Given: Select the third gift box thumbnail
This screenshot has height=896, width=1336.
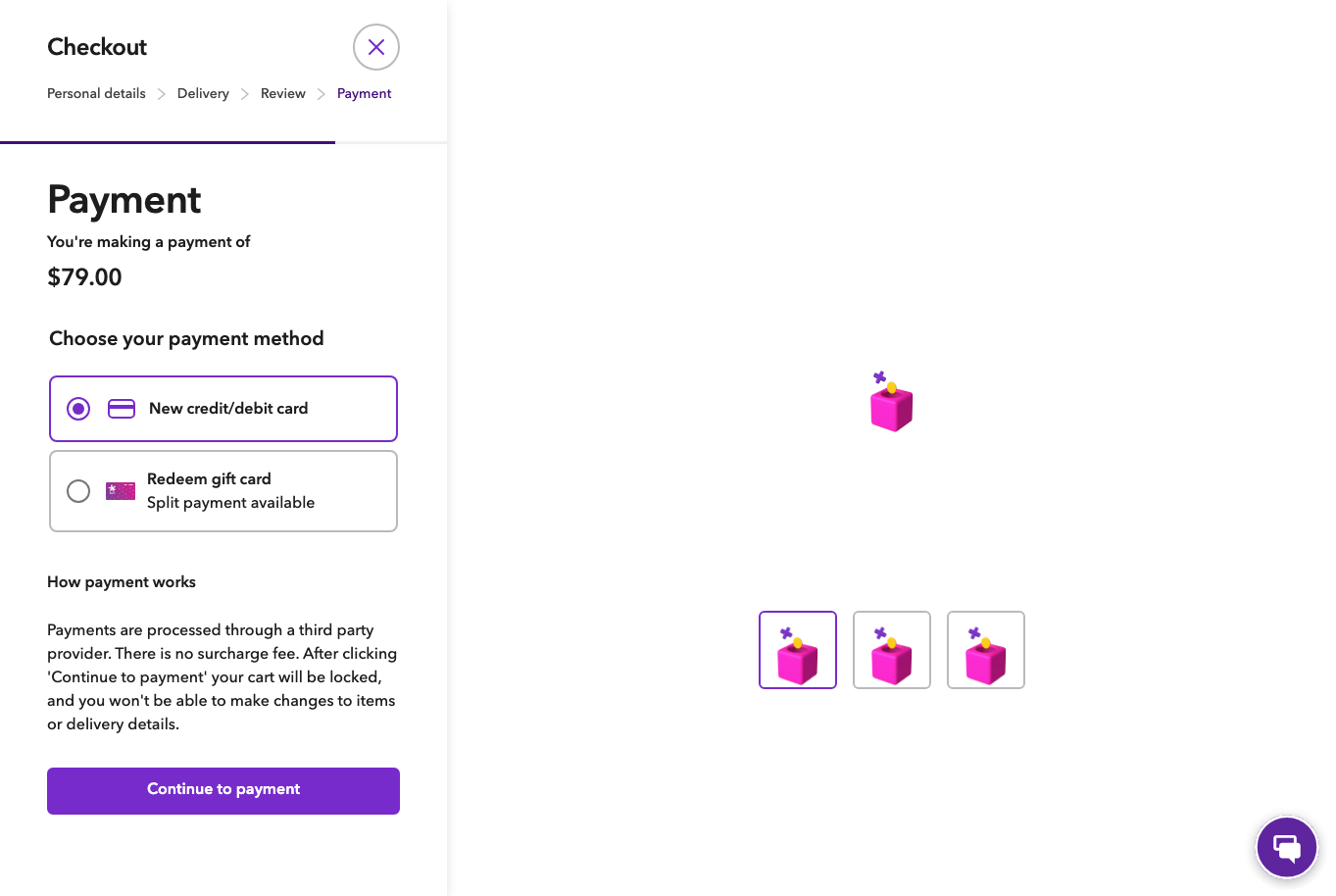Looking at the screenshot, I should coord(986,650).
